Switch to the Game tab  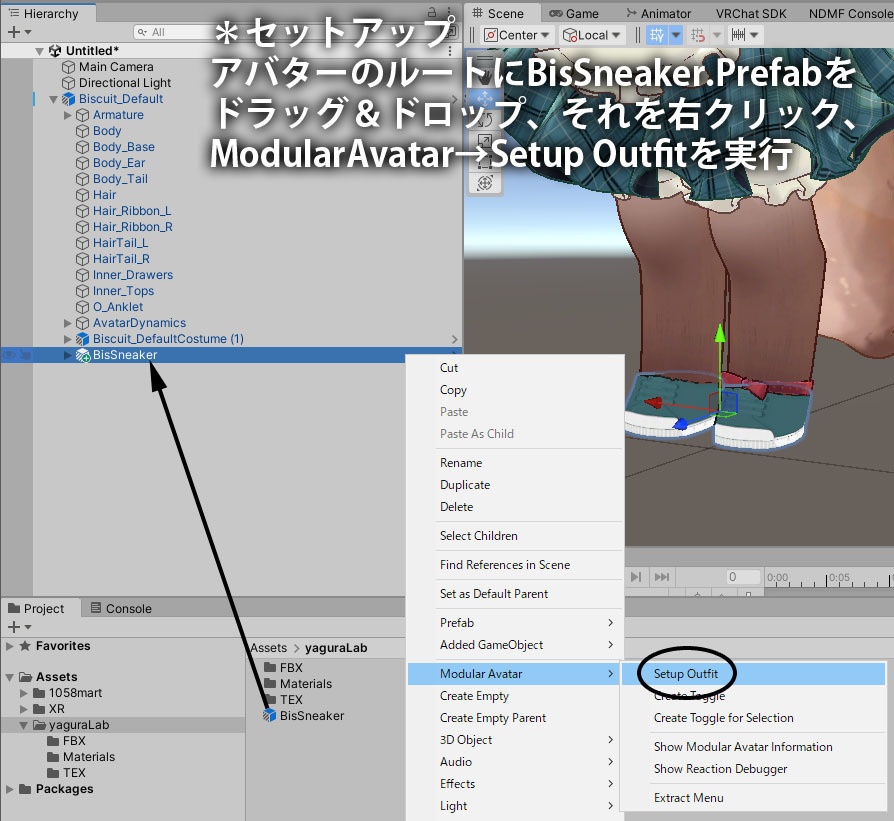[574, 13]
